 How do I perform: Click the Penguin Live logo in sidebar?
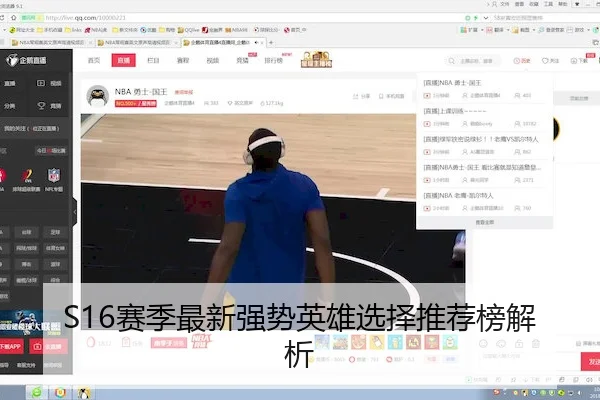(26, 60)
